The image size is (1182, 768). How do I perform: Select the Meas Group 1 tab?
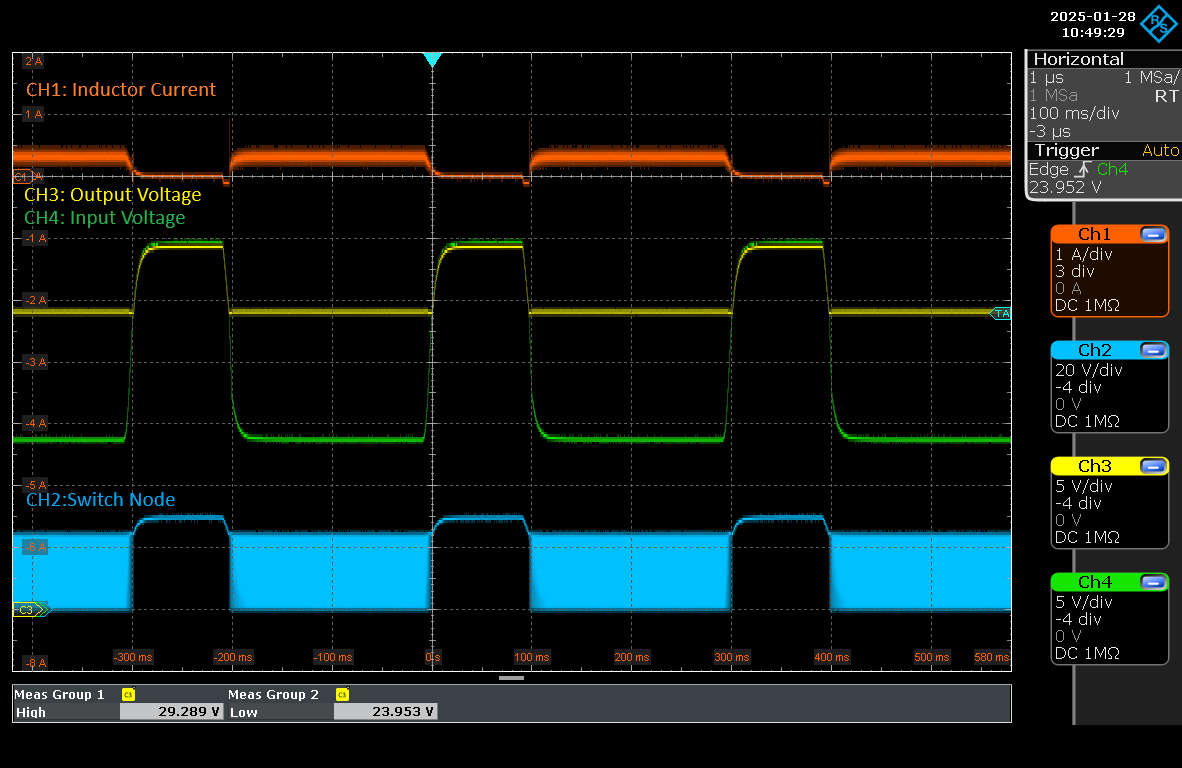tap(60, 694)
